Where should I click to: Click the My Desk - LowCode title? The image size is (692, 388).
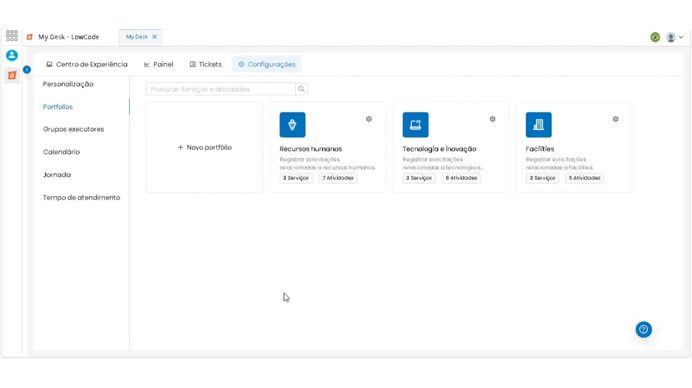69,37
